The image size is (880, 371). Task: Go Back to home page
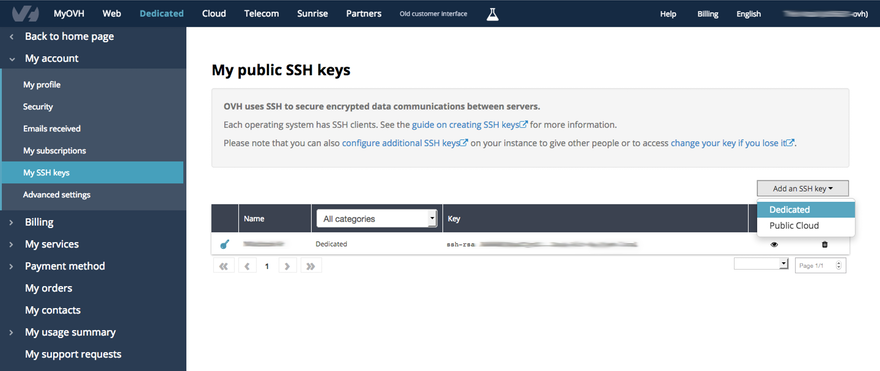pyautogui.click(x=69, y=36)
